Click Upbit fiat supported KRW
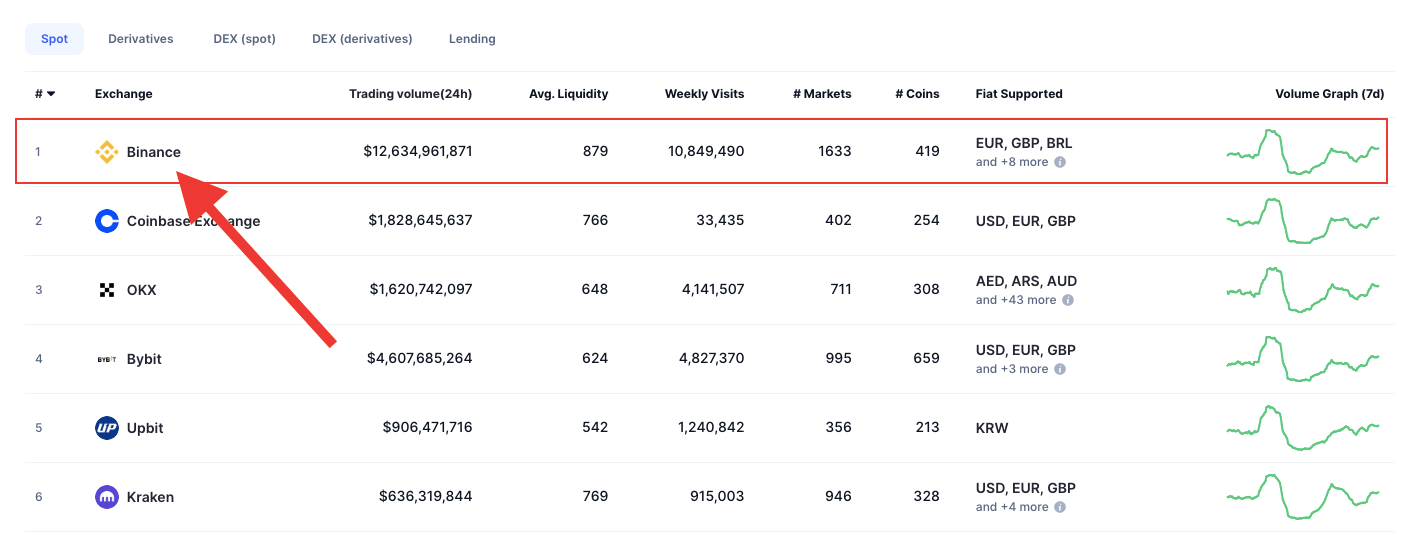The height and width of the screenshot is (533, 1405). pyautogui.click(x=992, y=428)
